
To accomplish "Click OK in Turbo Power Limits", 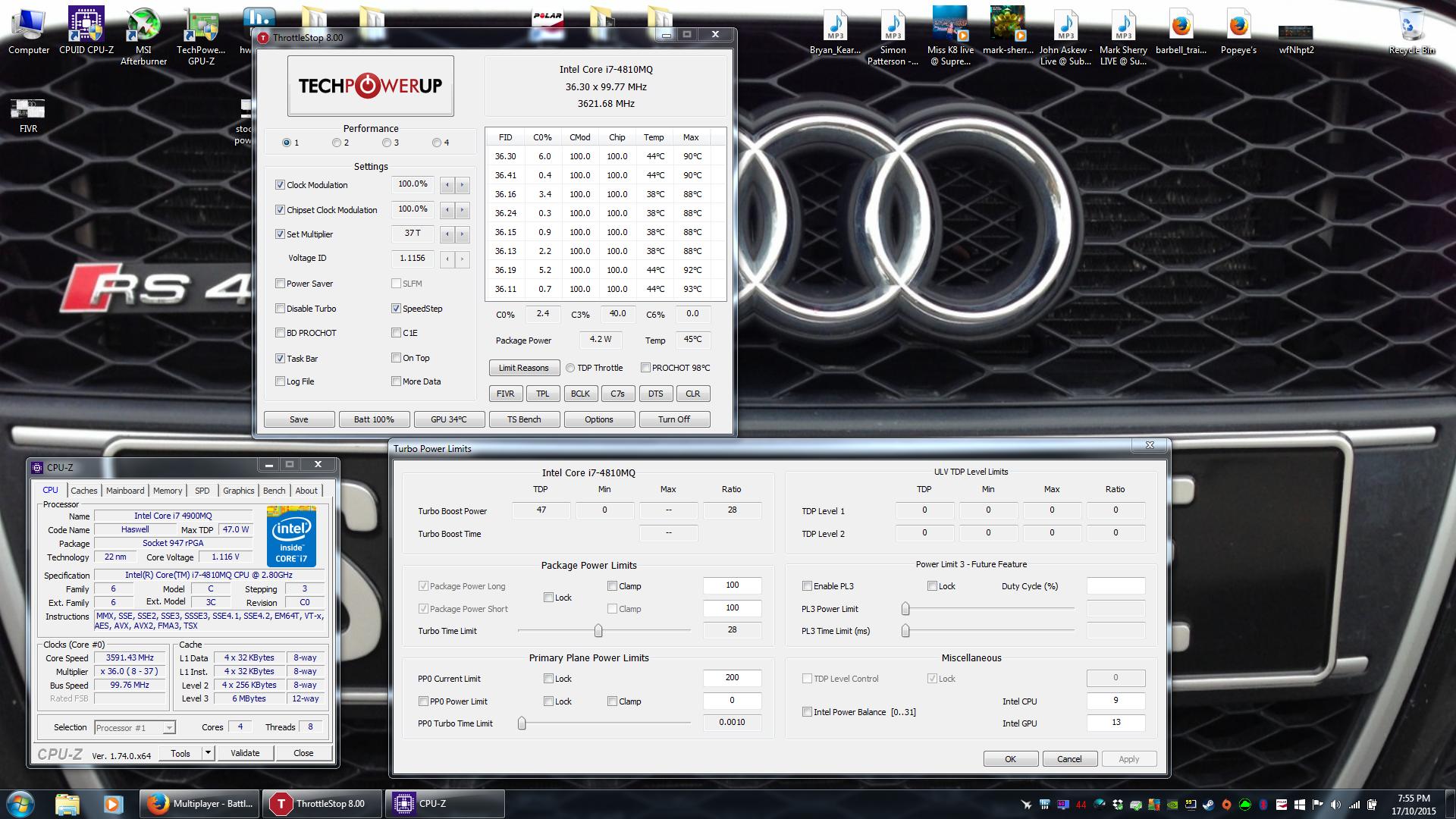I will [x=1011, y=759].
